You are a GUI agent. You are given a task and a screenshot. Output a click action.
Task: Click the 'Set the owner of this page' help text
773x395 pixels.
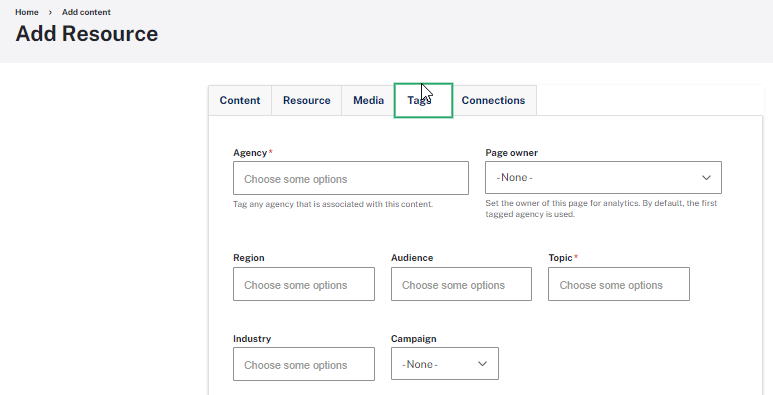click(601, 209)
